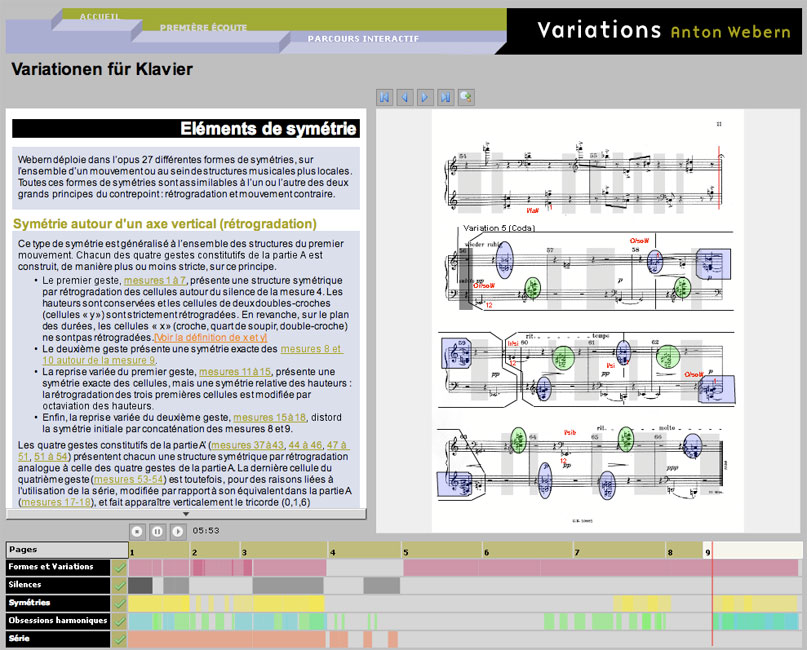Follow the 'mesures 17-18' link
The image size is (807, 650).
click(56, 502)
